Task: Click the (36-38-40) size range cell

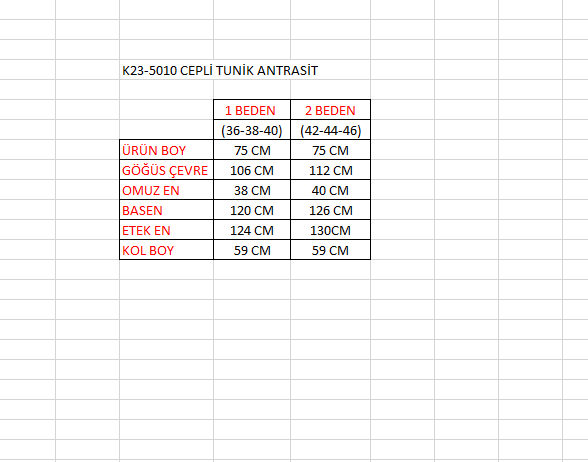Action: point(252,130)
